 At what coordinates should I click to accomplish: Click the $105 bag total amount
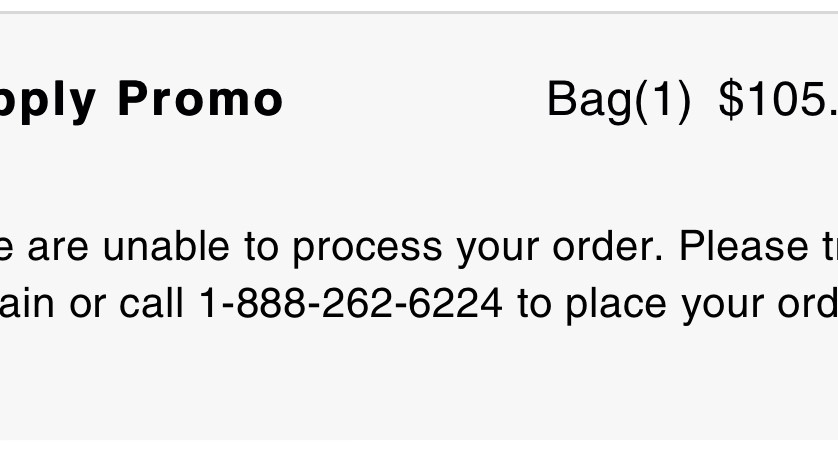778,99
